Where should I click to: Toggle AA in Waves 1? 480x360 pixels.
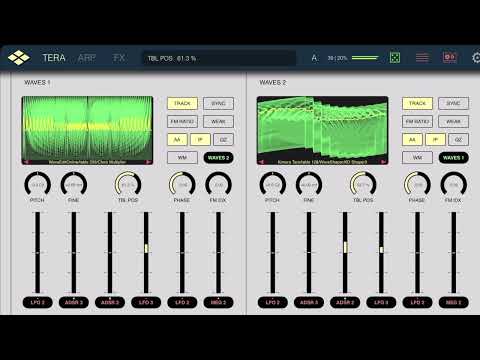(177, 139)
